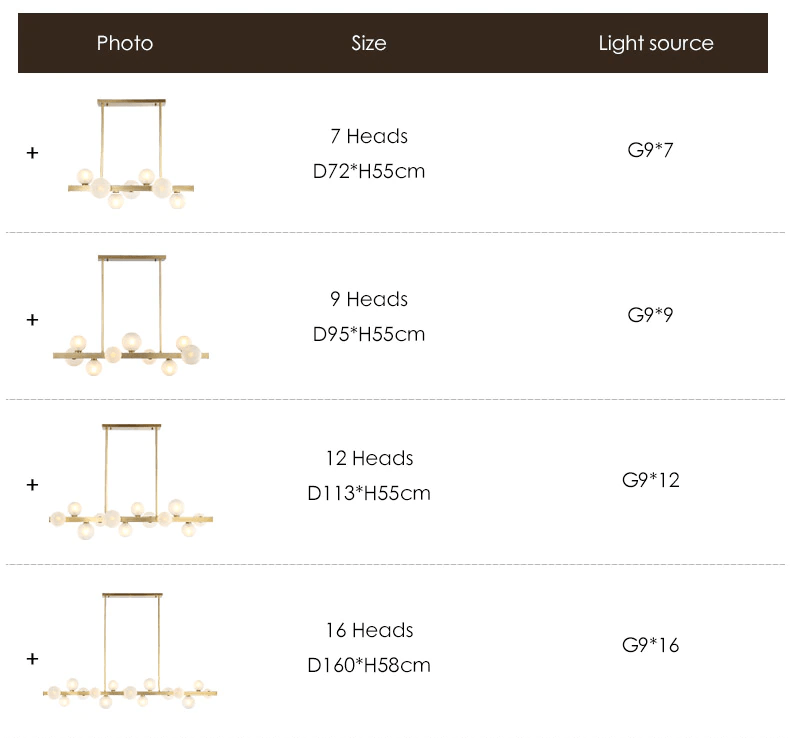This screenshot has width=790, height=738.
Task: Click the Size column header
Action: tap(369, 43)
